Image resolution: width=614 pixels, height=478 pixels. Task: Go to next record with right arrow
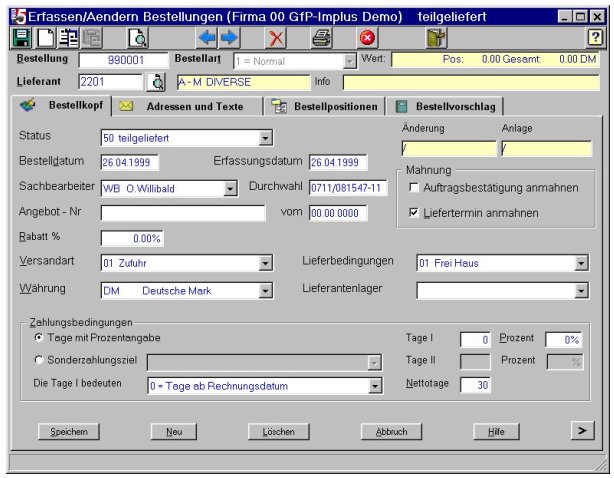point(229,38)
